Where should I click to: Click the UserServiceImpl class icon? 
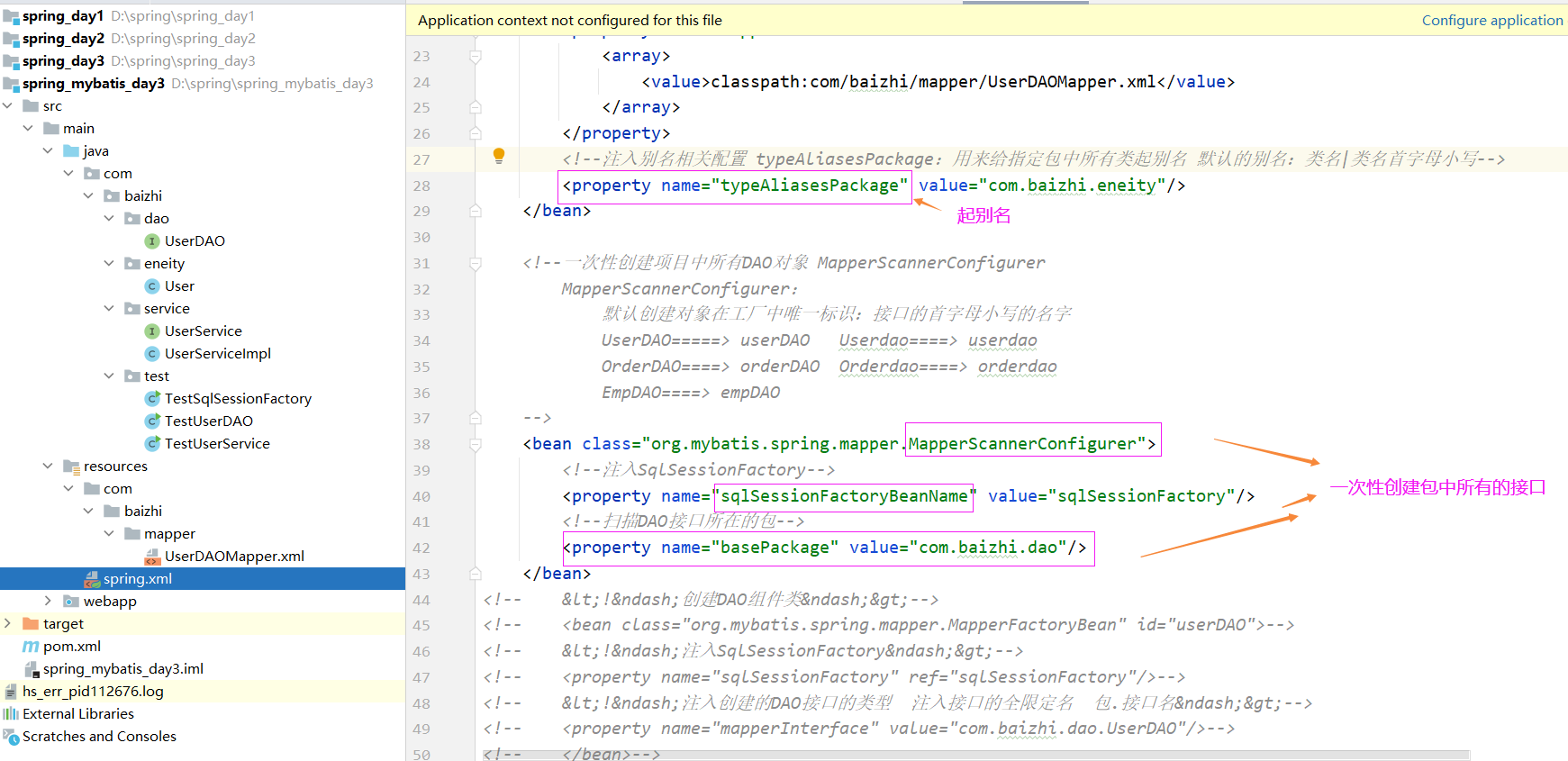pyautogui.click(x=152, y=354)
